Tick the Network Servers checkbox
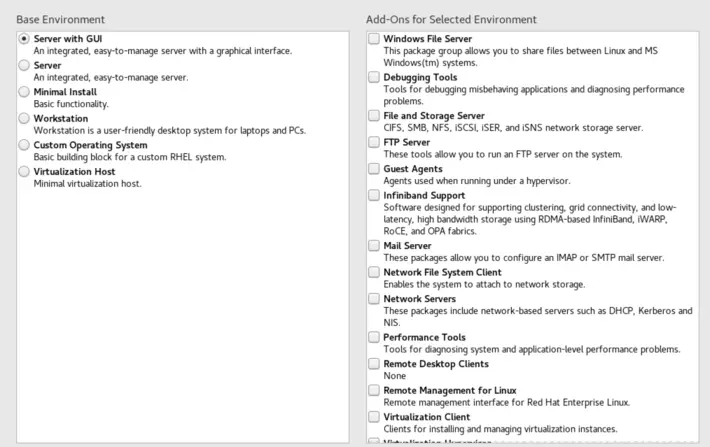The height and width of the screenshot is (447, 710). (x=373, y=299)
